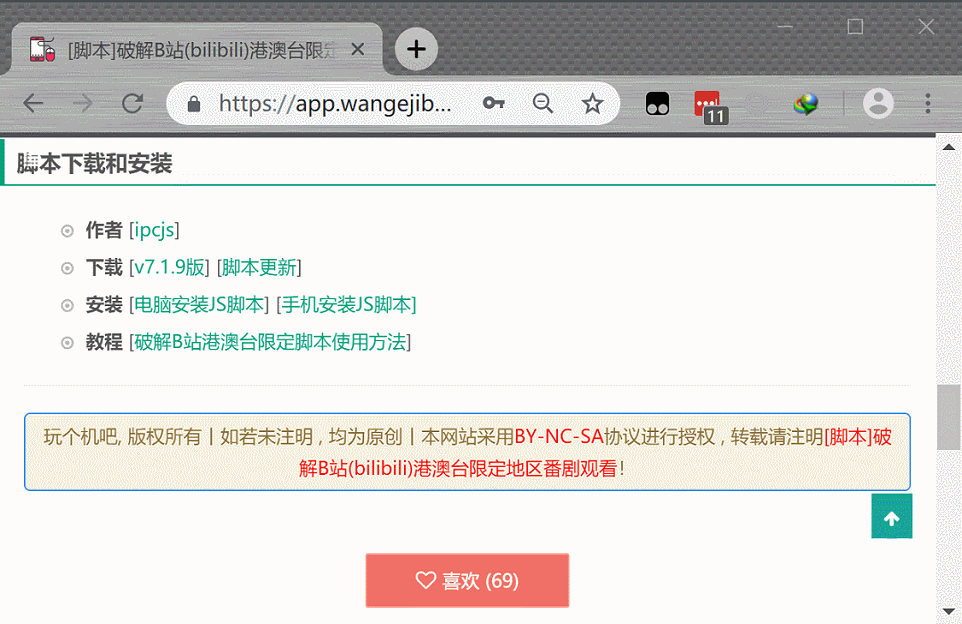Click the 安装 label
962x624 pixels.
click(x=104, y=305)
